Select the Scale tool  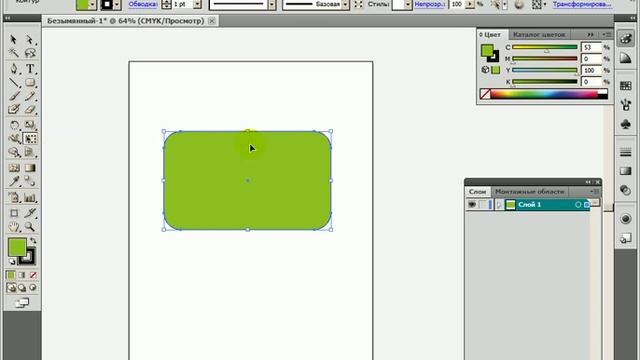(x=30, y=125)
